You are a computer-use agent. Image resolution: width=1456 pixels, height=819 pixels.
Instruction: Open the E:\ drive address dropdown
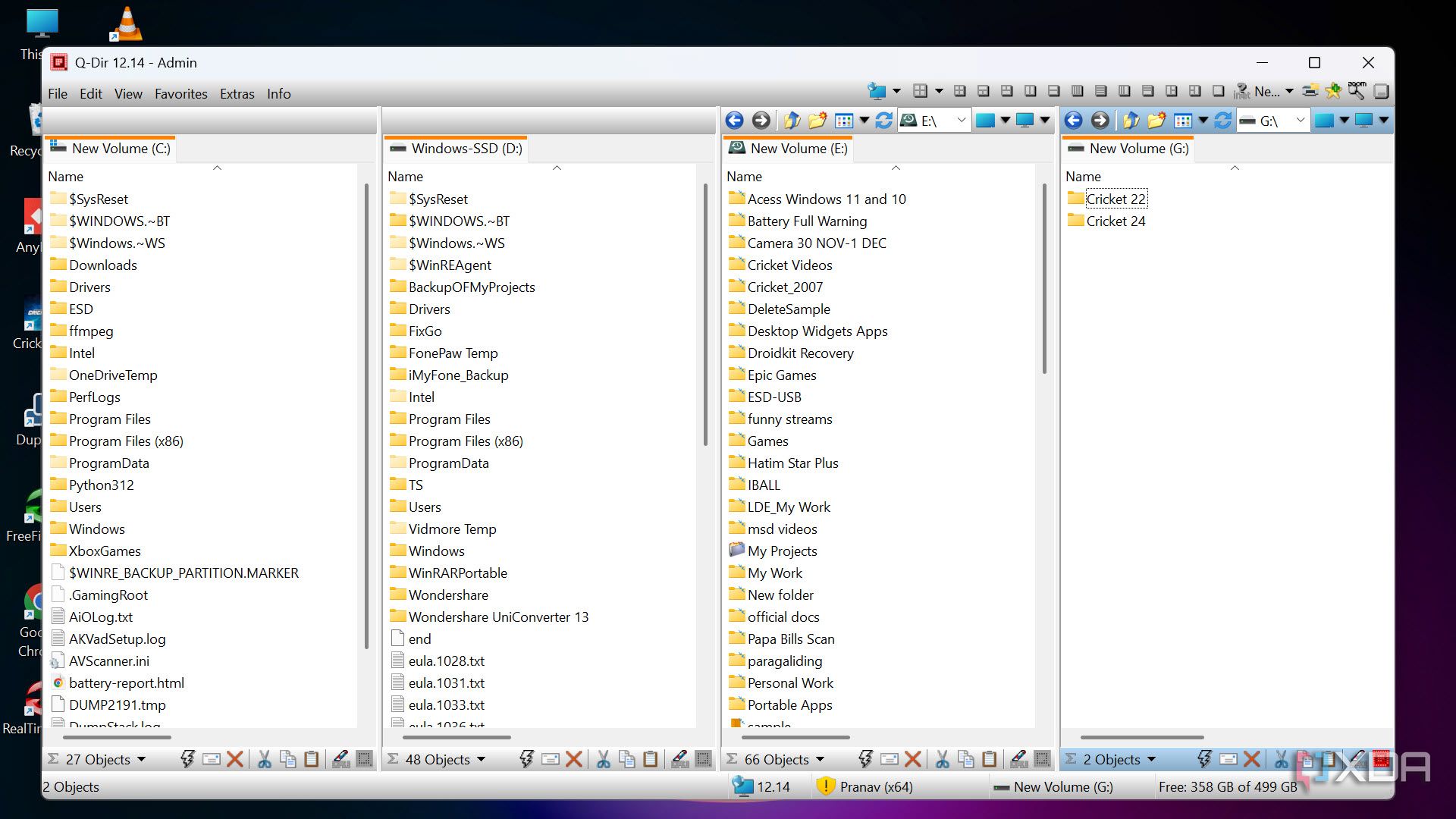point(961,120)
